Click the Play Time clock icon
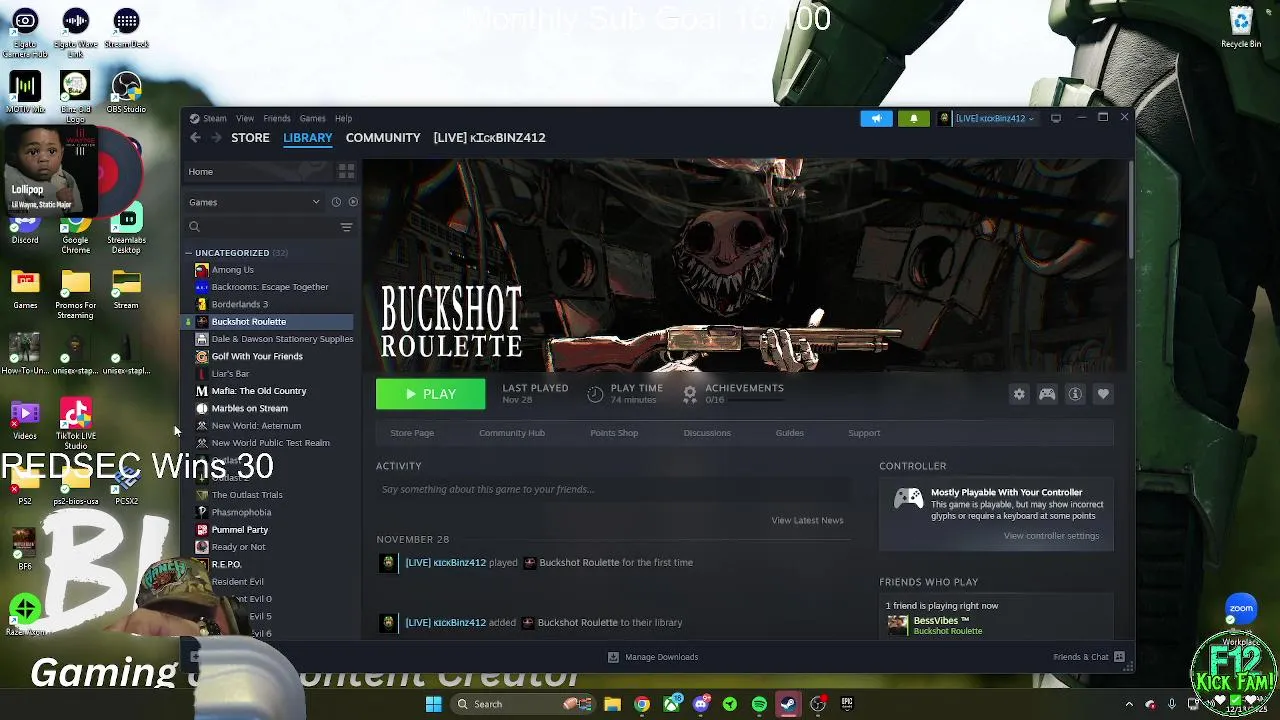Image resolution: width=1280 pixels, height=720 pixels. point(595,394)
